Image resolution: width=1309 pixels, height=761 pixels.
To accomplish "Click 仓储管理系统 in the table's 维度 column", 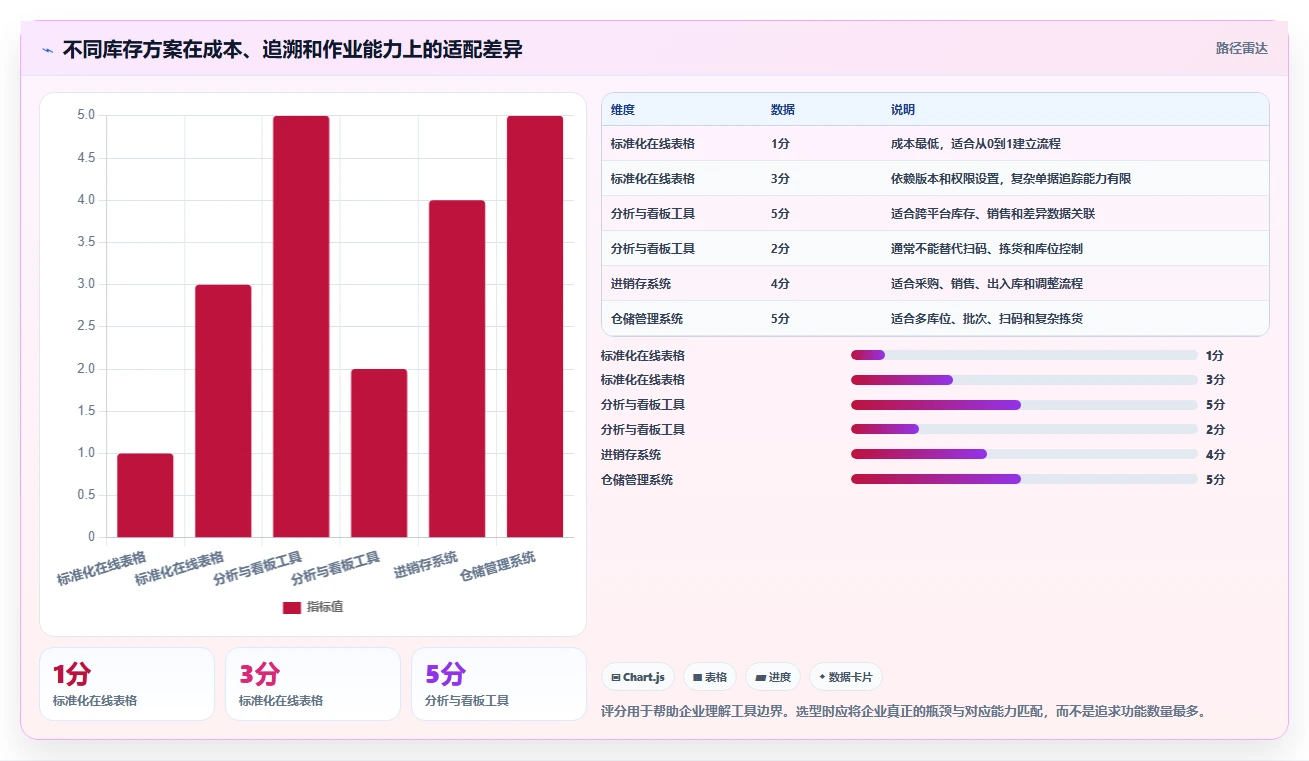I will point(647,319).
